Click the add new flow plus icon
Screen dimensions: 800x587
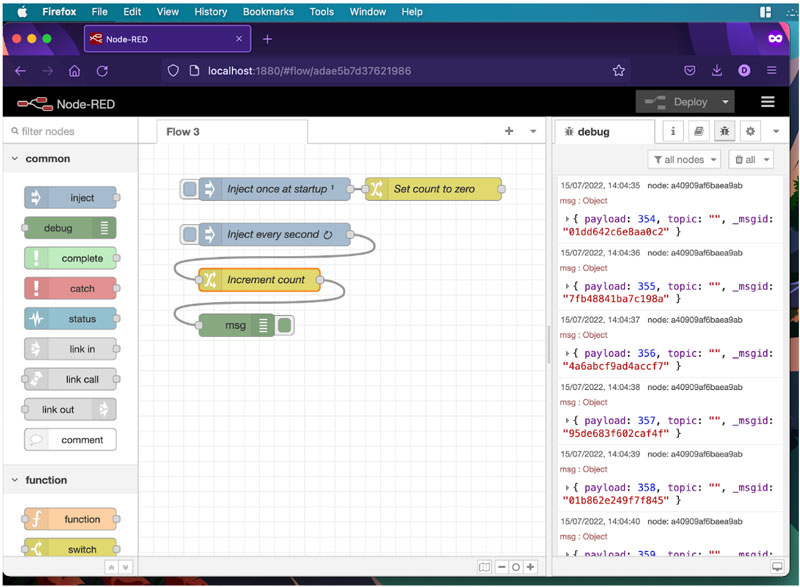point(509,131)
